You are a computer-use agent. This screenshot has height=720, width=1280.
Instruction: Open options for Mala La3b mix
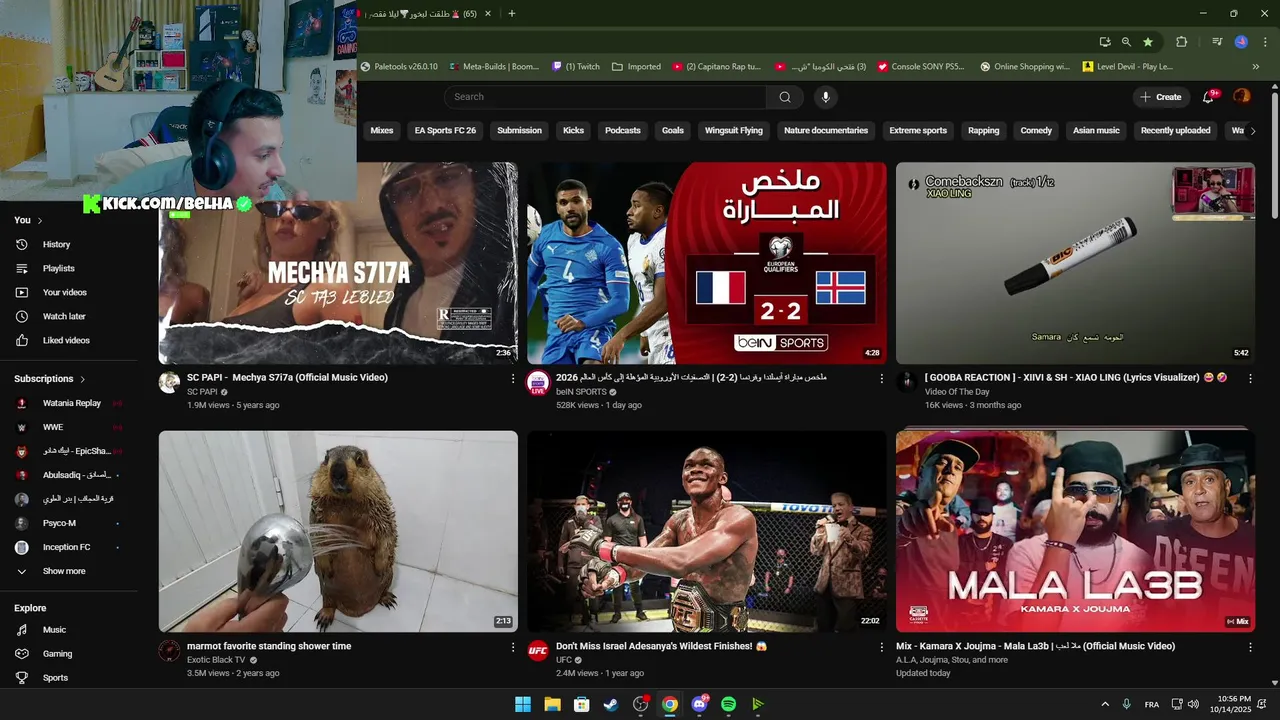1250,648
